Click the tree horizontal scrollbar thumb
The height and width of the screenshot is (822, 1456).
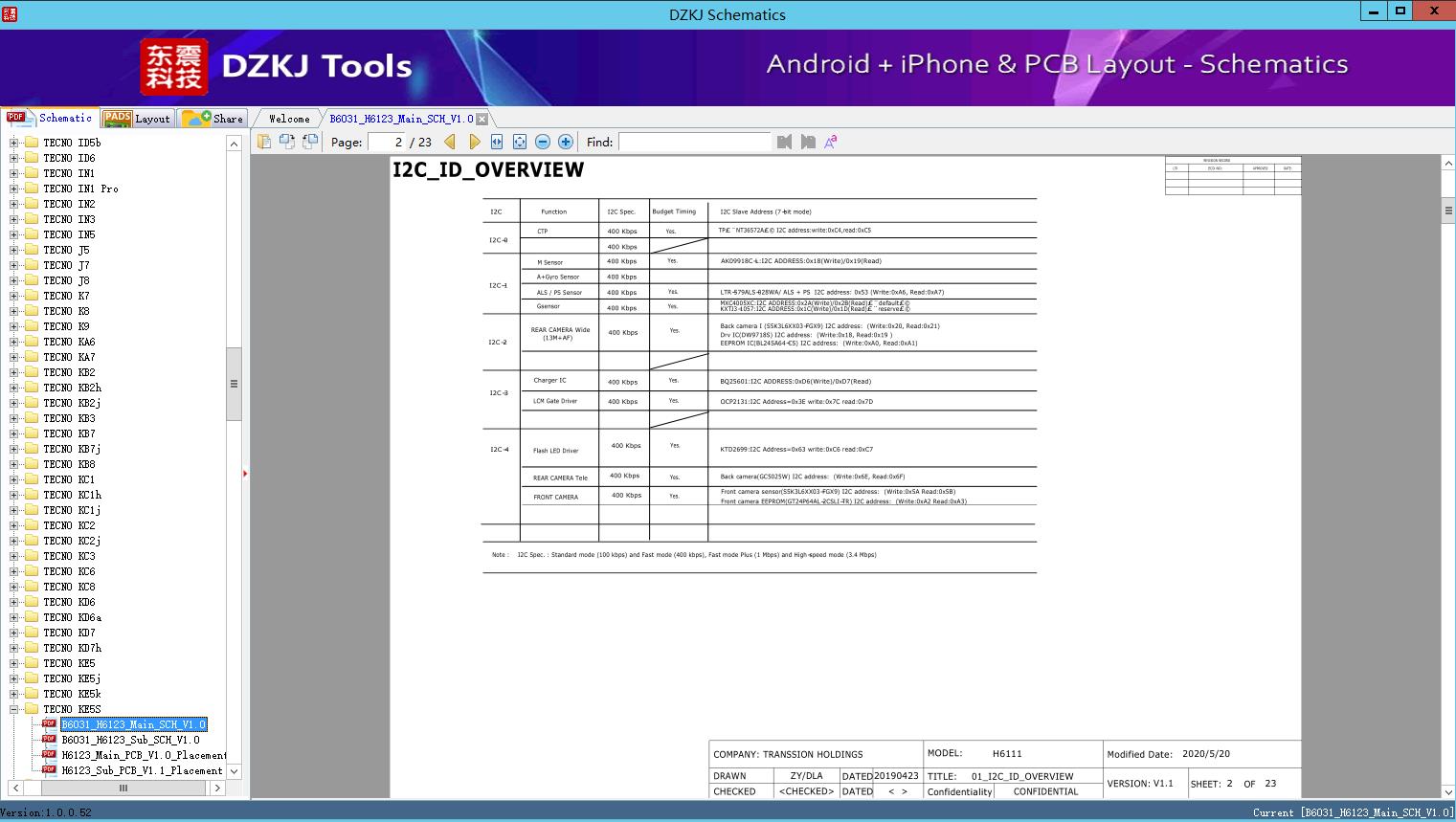tap(123, 788)
